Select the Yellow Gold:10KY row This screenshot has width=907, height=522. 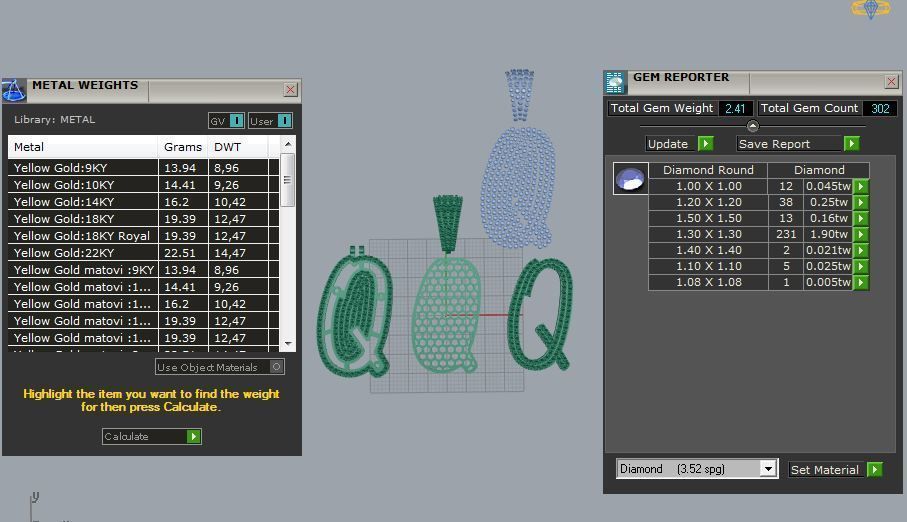point(143,185)
